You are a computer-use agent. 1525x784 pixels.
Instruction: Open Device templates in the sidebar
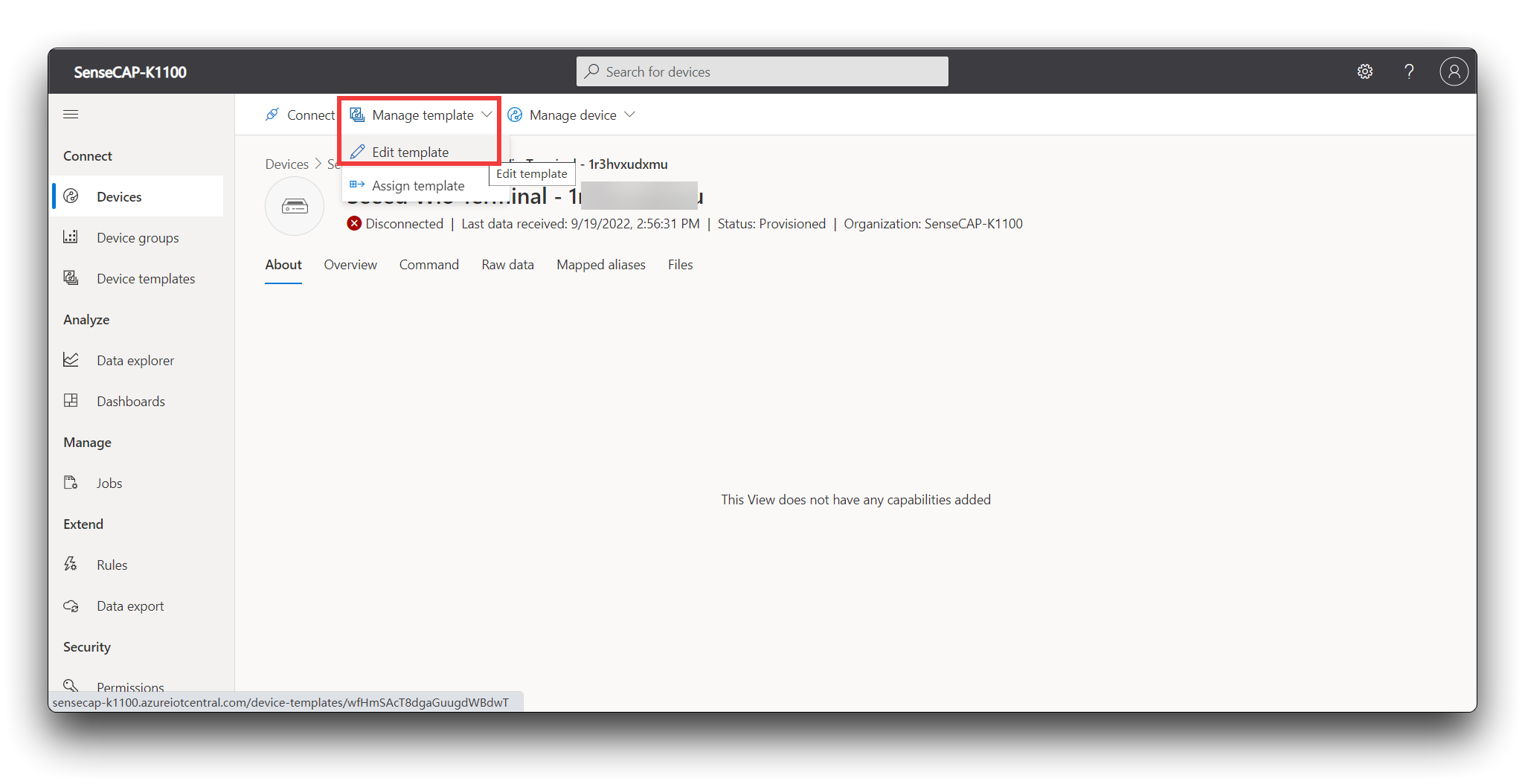pos(138,278)
